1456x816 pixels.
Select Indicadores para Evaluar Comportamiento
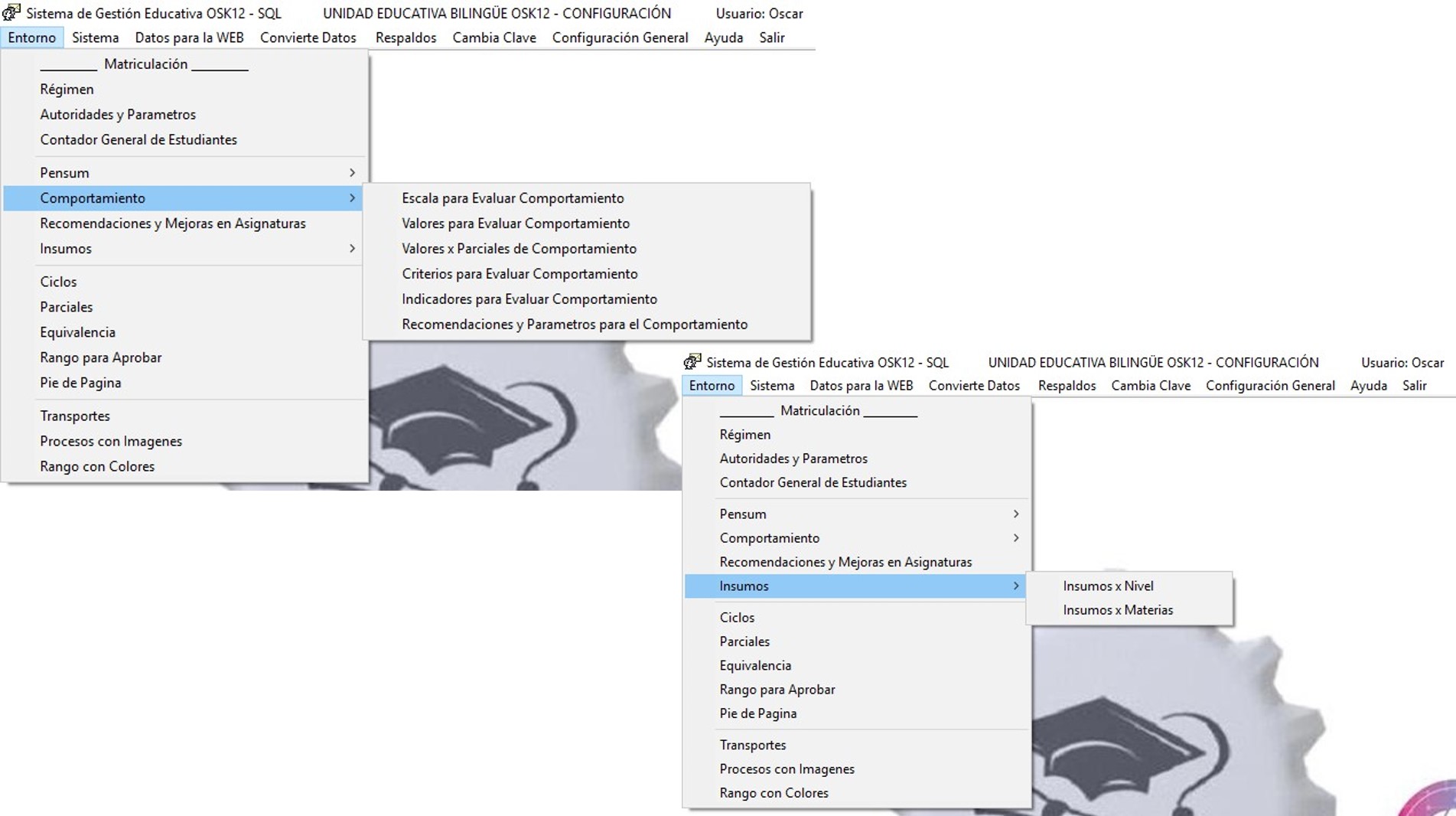coord(529,299)
